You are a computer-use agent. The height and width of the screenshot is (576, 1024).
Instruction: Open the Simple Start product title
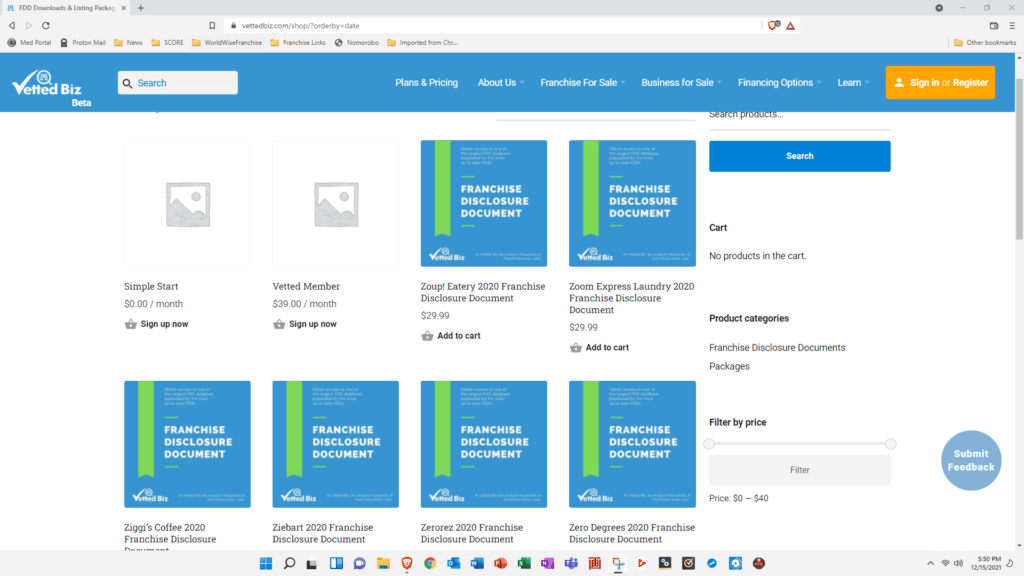pyautogui.click(x=151, y=286)
